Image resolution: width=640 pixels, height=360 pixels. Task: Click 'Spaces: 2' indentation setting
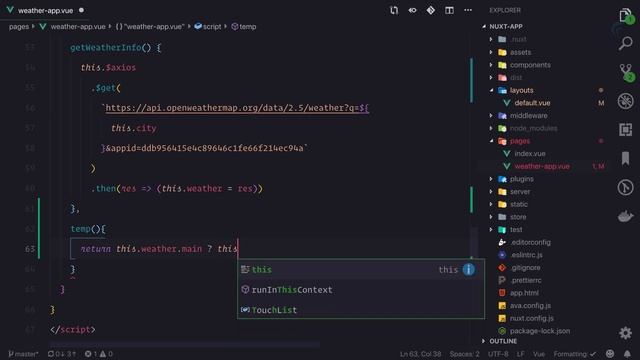(464, 354)
